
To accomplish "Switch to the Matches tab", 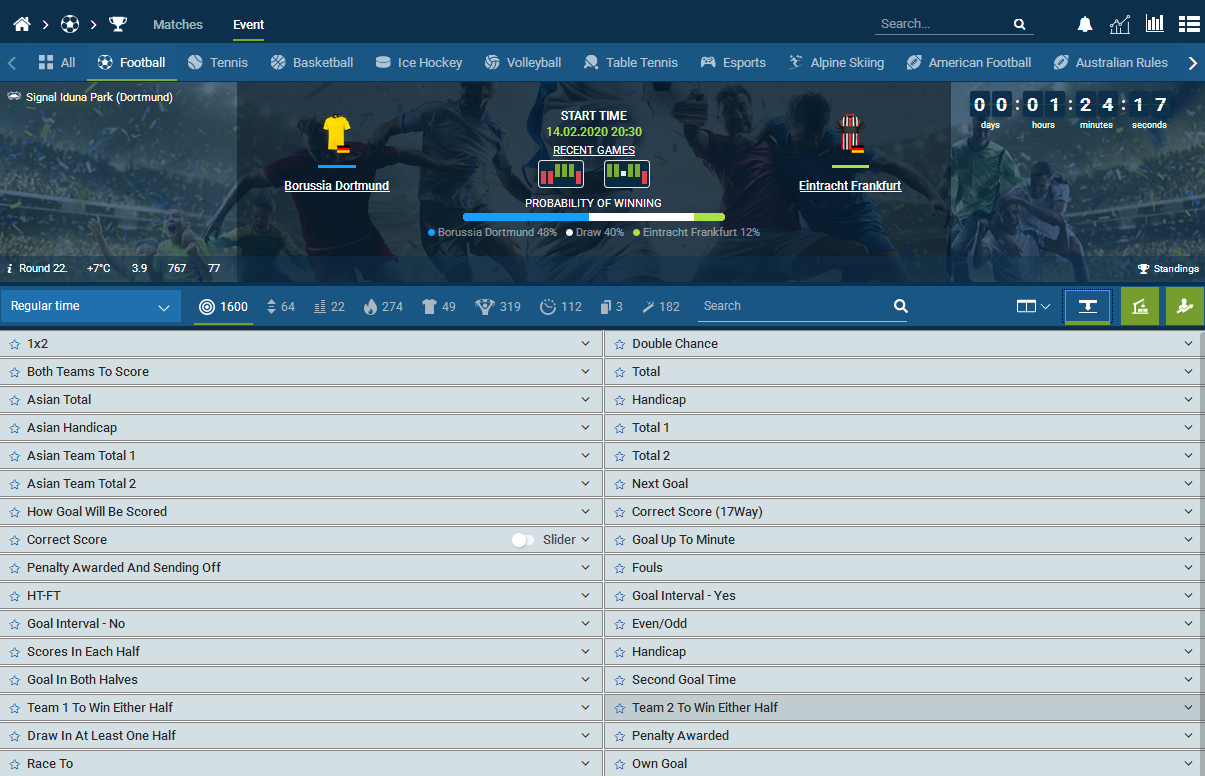I will (x=178, y=24).
